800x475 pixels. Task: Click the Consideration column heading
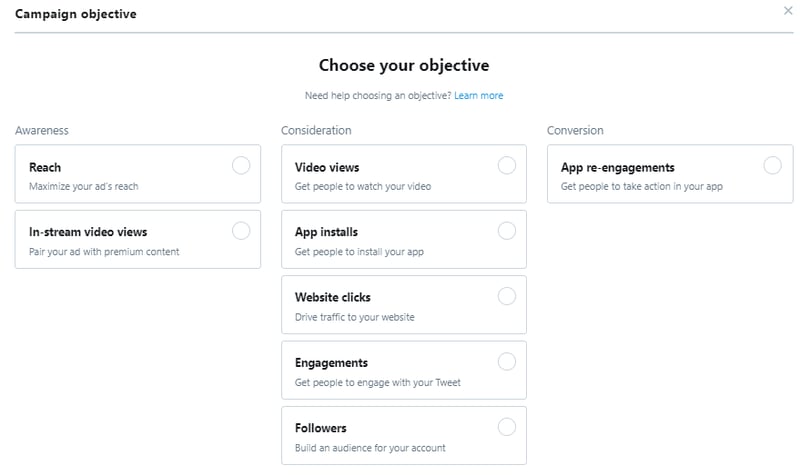click(x=316, y=131)
